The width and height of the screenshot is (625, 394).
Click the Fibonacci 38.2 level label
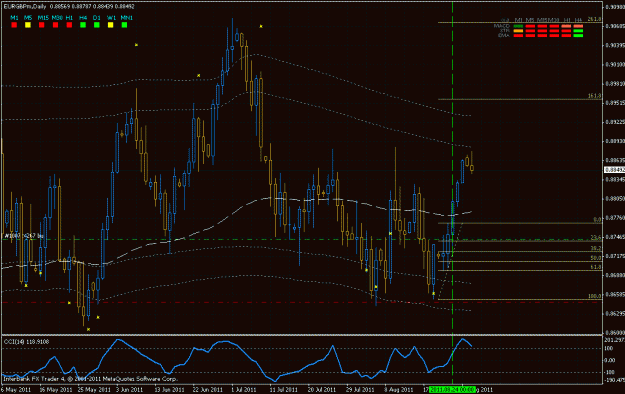(596, 248)
